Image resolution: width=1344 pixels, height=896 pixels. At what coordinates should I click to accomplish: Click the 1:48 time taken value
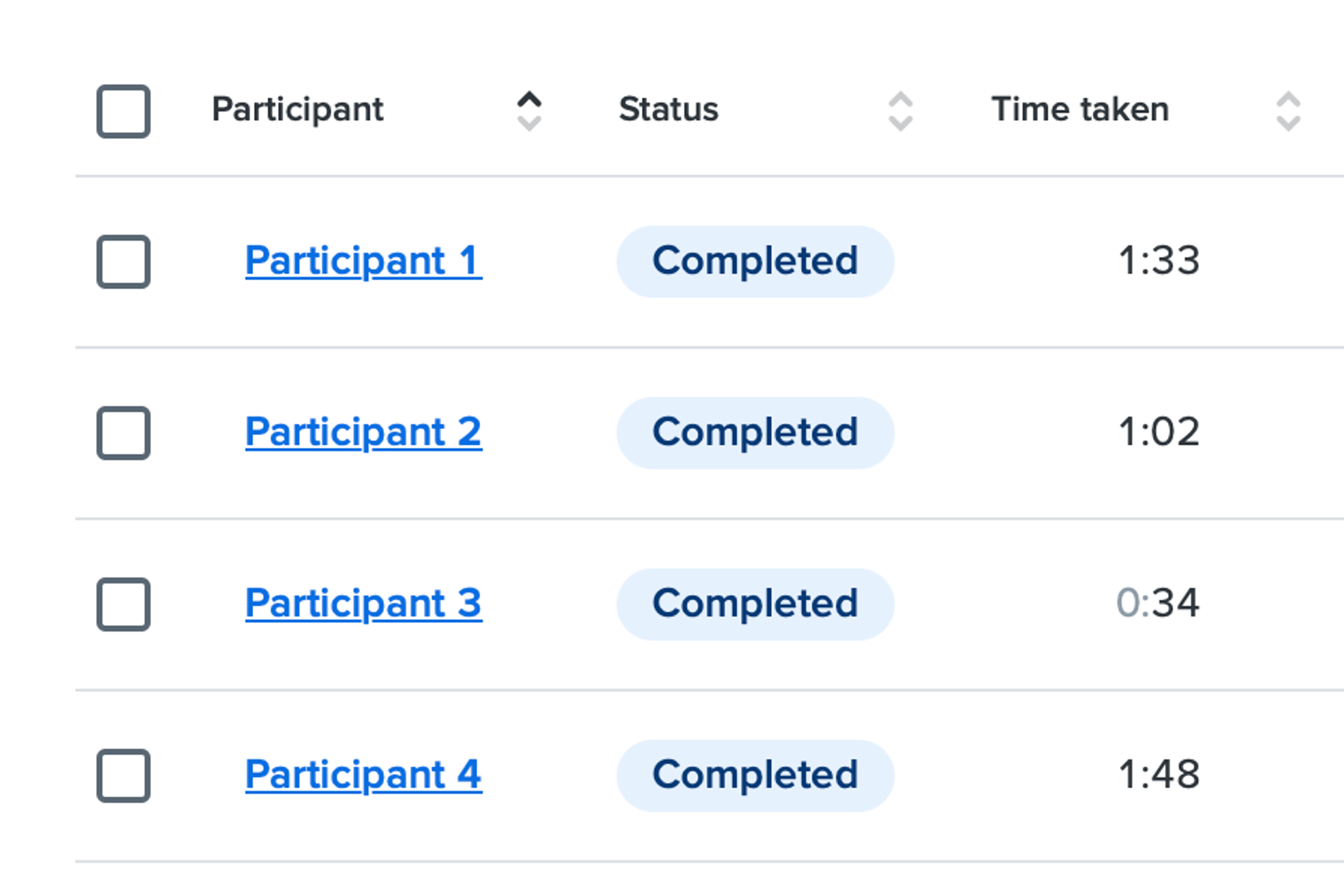pyautogui.click(x=1159, y=774)
